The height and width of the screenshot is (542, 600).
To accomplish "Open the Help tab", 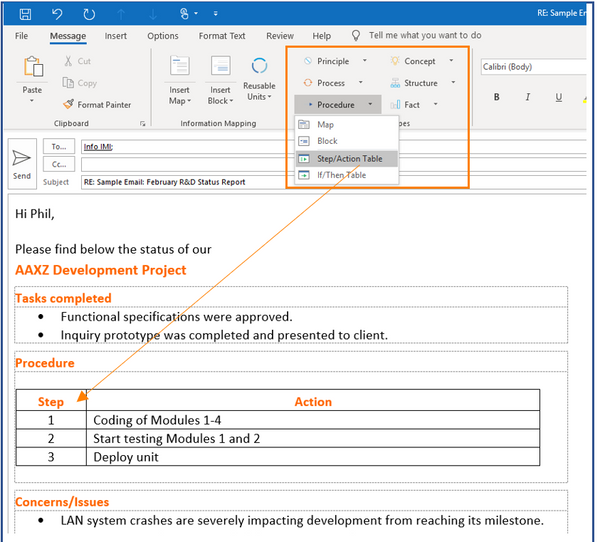I will (x=321, y=36).
